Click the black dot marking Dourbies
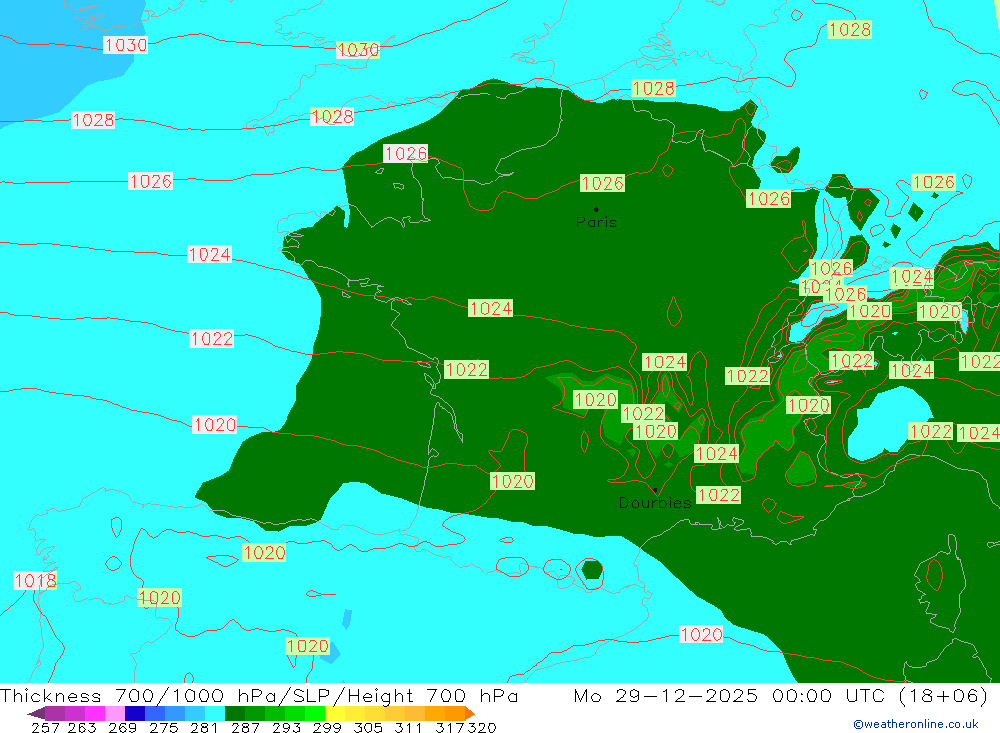The width and height of the screenshot is (1000, 733). 655,491
